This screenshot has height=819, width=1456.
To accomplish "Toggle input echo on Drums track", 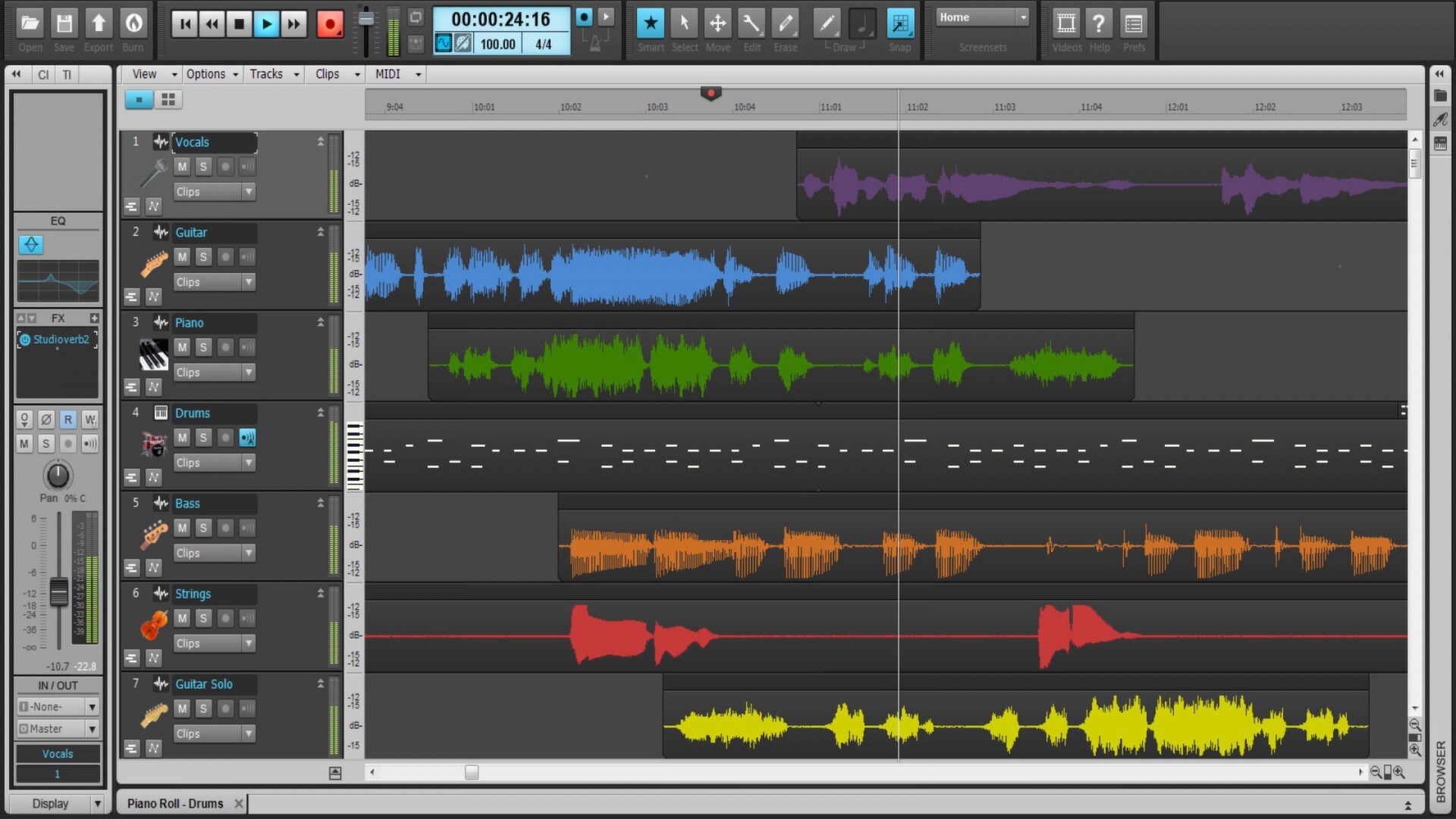I will (247, 438).
